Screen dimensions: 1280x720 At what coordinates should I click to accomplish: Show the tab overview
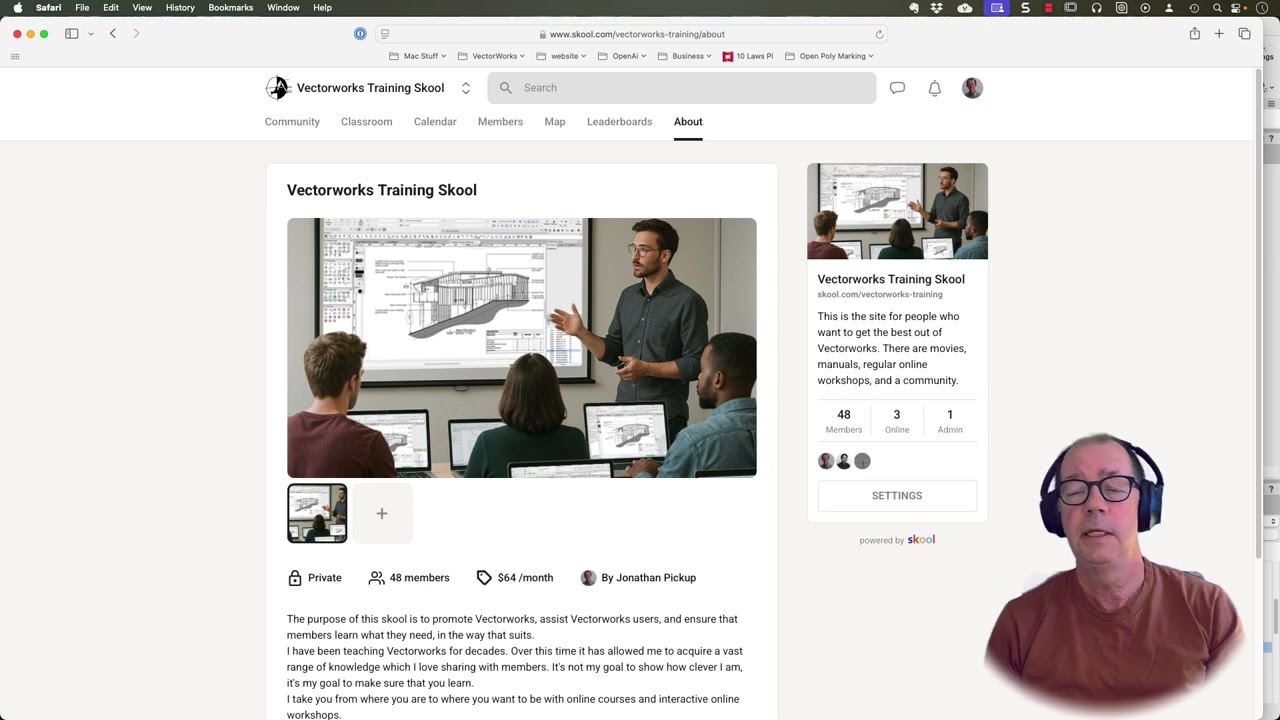(x=1244, y=34)
